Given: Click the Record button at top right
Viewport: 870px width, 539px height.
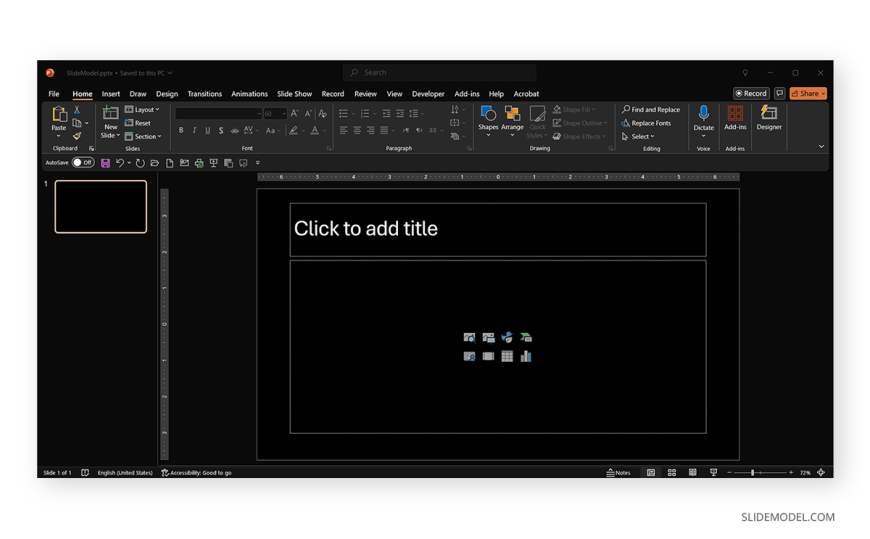Looking at the screenshot, I should (751, 93).
